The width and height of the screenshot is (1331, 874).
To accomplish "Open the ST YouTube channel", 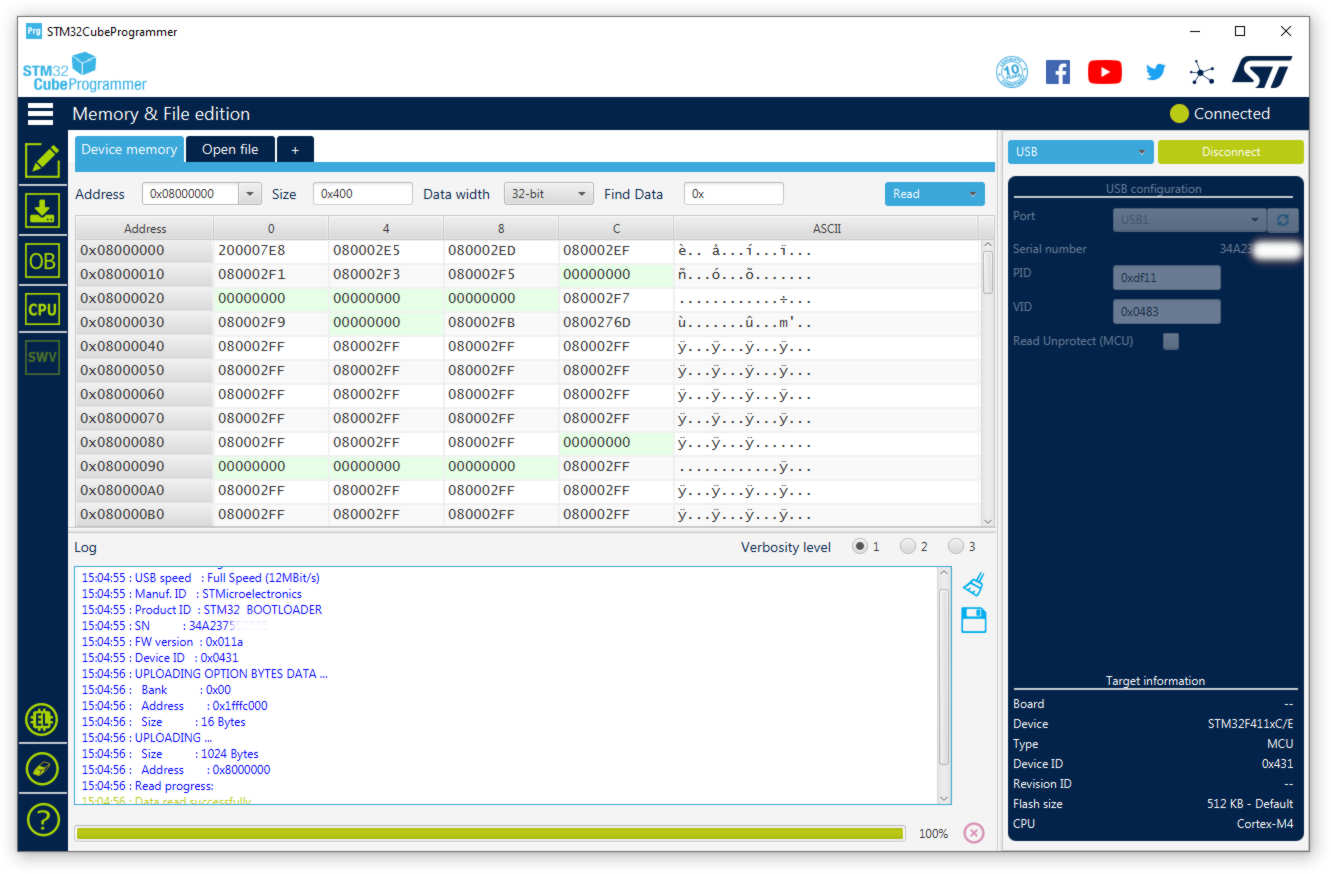I will point(1105,72).
